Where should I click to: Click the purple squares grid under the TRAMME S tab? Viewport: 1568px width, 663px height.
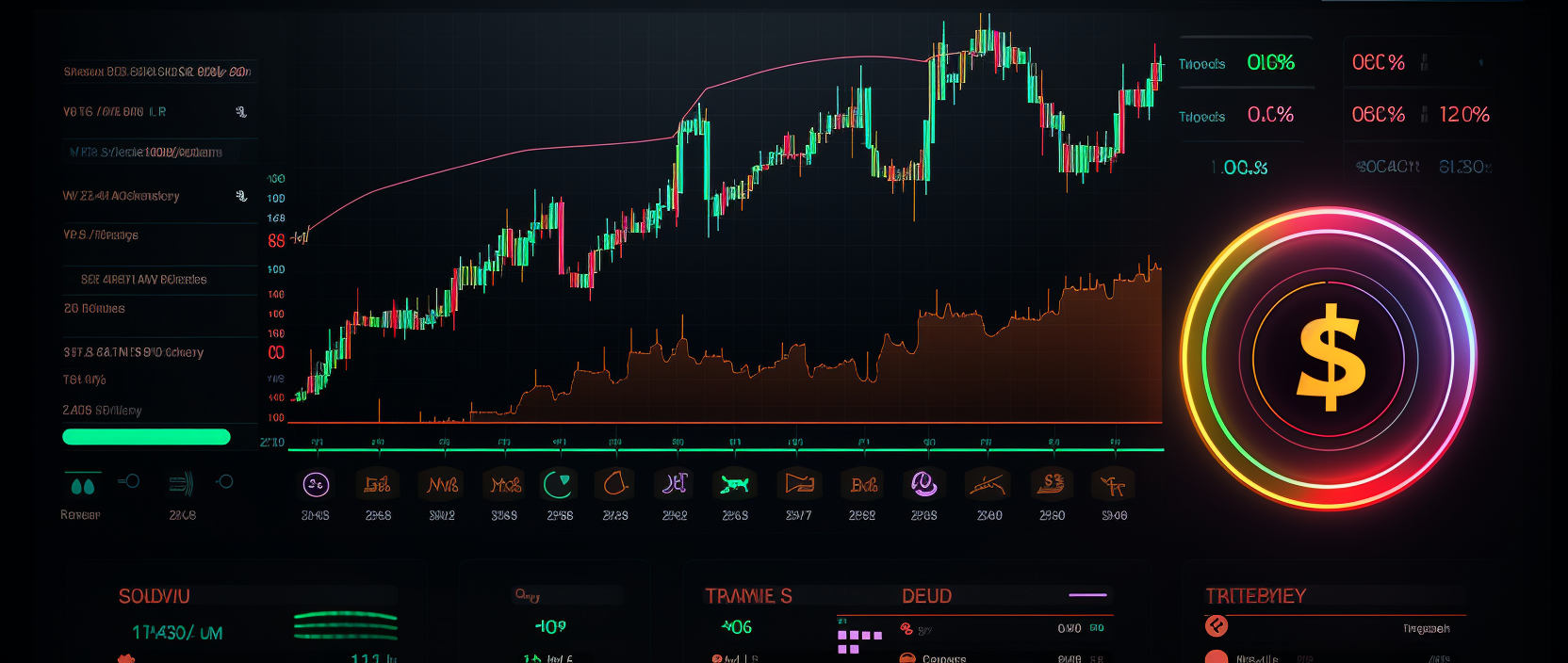(859, 642)
